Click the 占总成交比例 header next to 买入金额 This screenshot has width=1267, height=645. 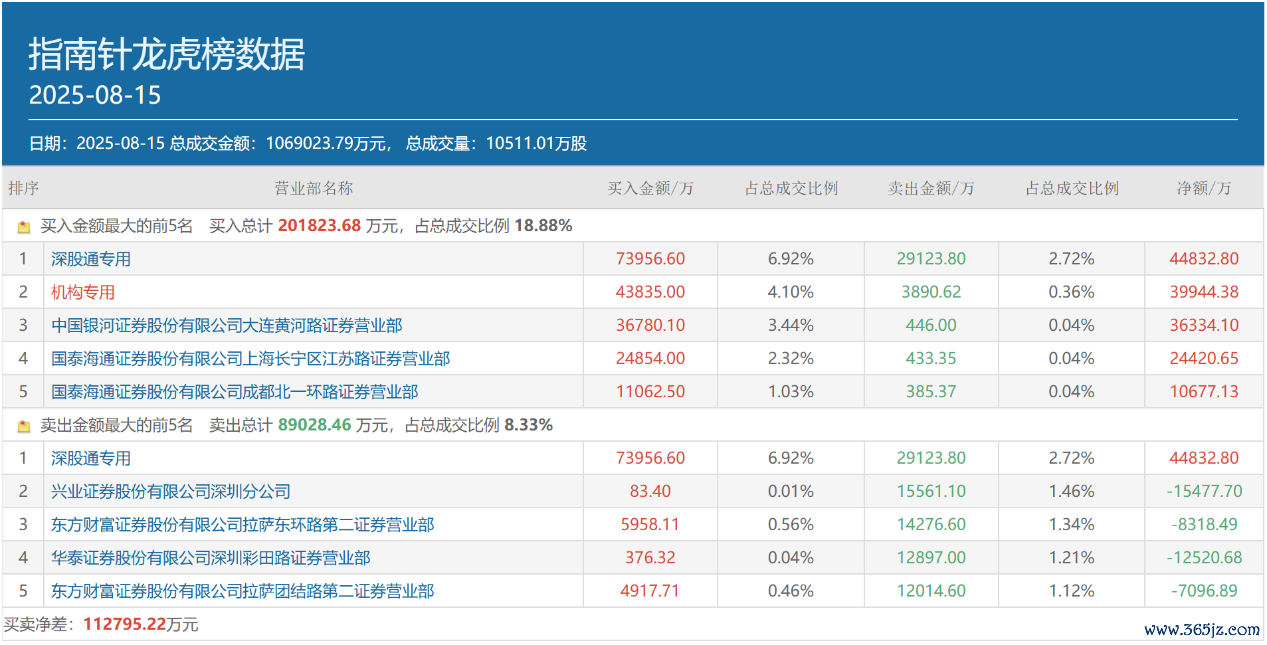(x=791, y=188)
